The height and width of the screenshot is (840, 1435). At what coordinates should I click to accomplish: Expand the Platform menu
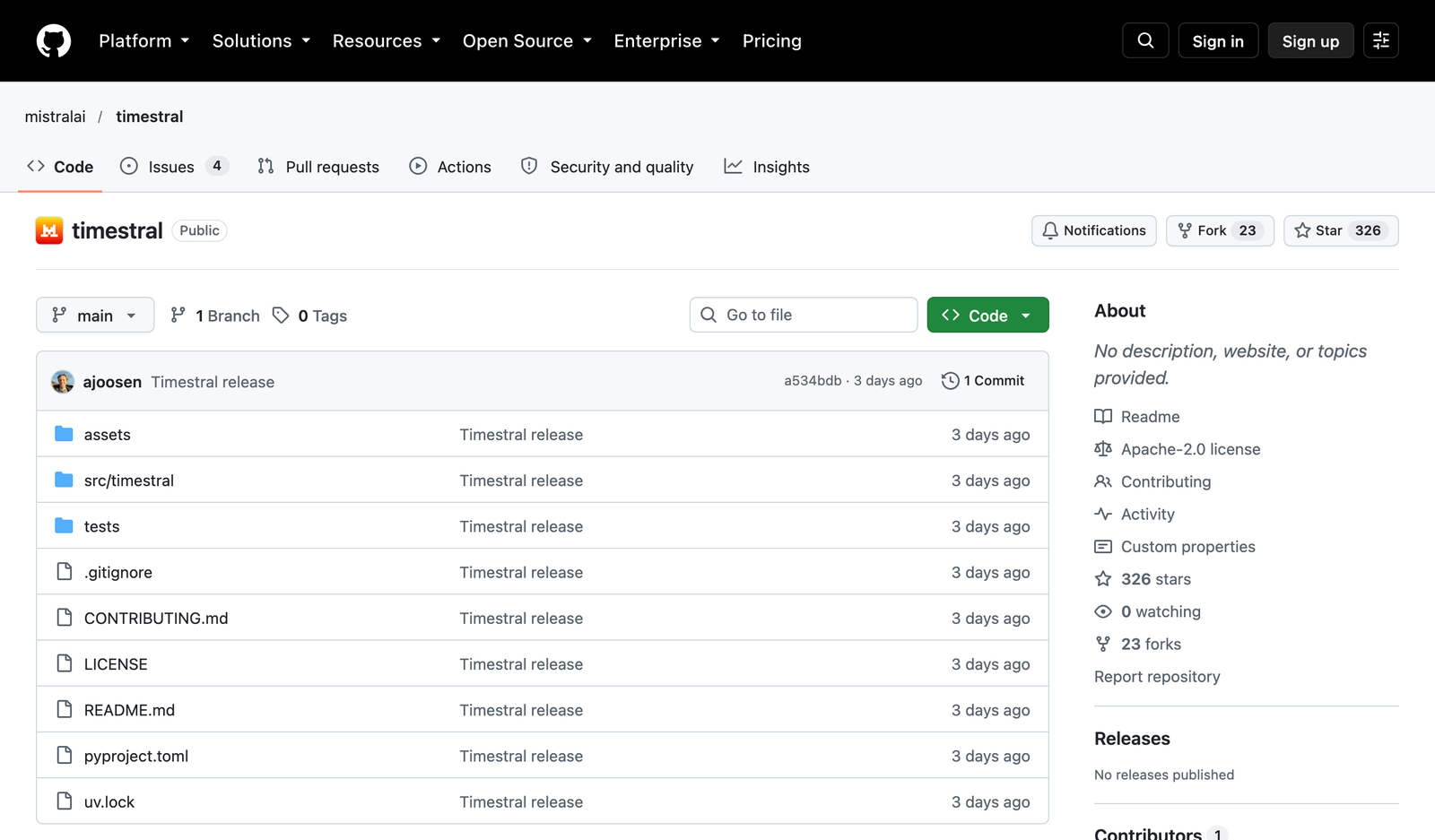coord(144,41)
